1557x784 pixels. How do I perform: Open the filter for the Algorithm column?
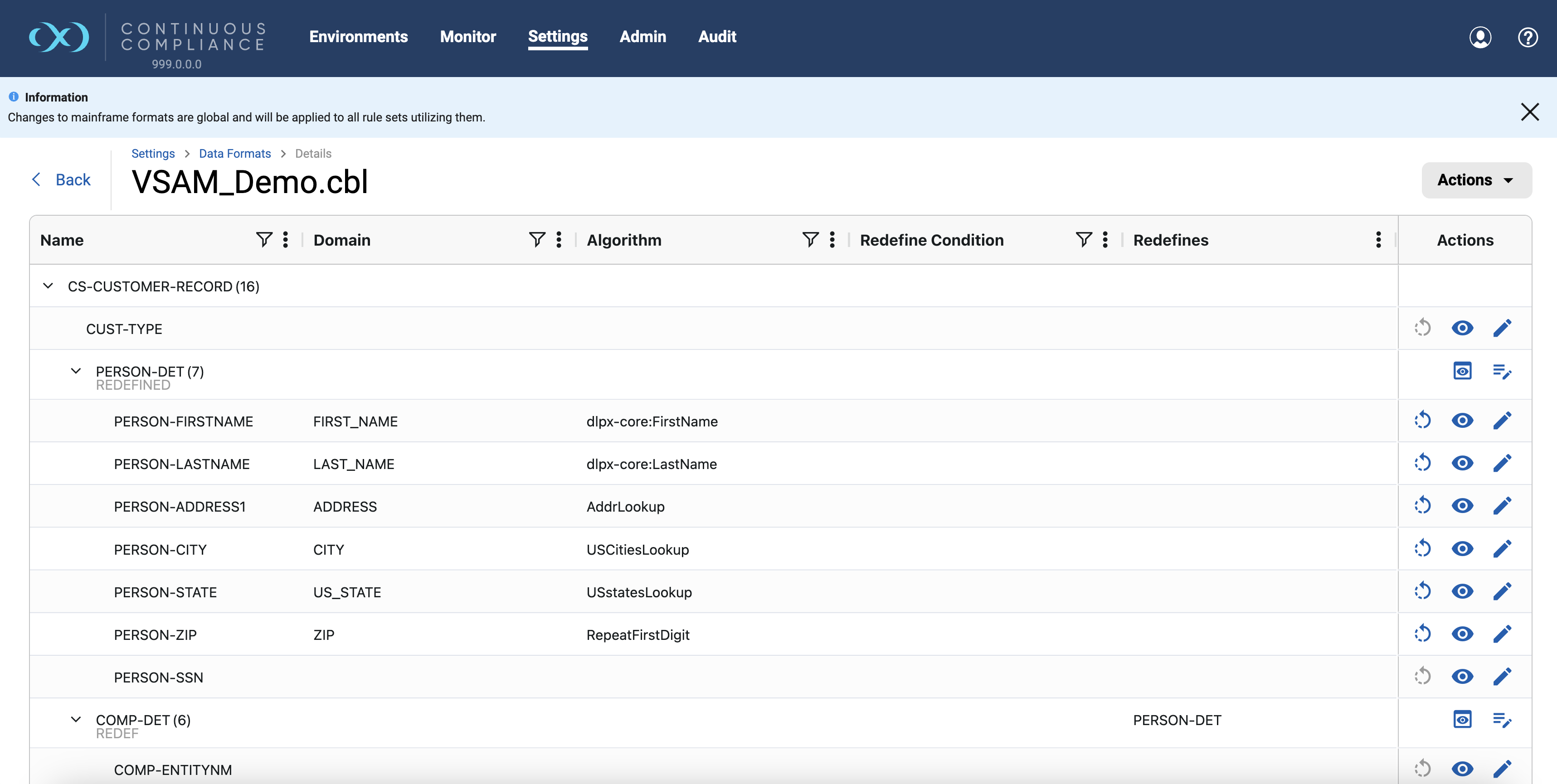tap(810, 239)
